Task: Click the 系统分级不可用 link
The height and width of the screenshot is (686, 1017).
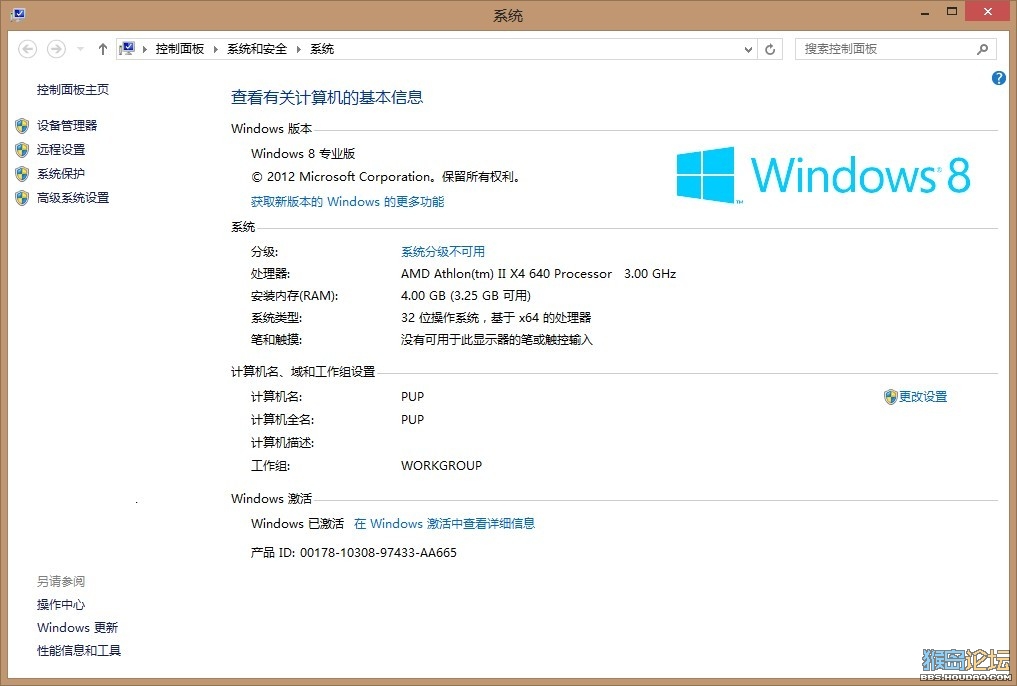Action: click(x=443, y=252)
